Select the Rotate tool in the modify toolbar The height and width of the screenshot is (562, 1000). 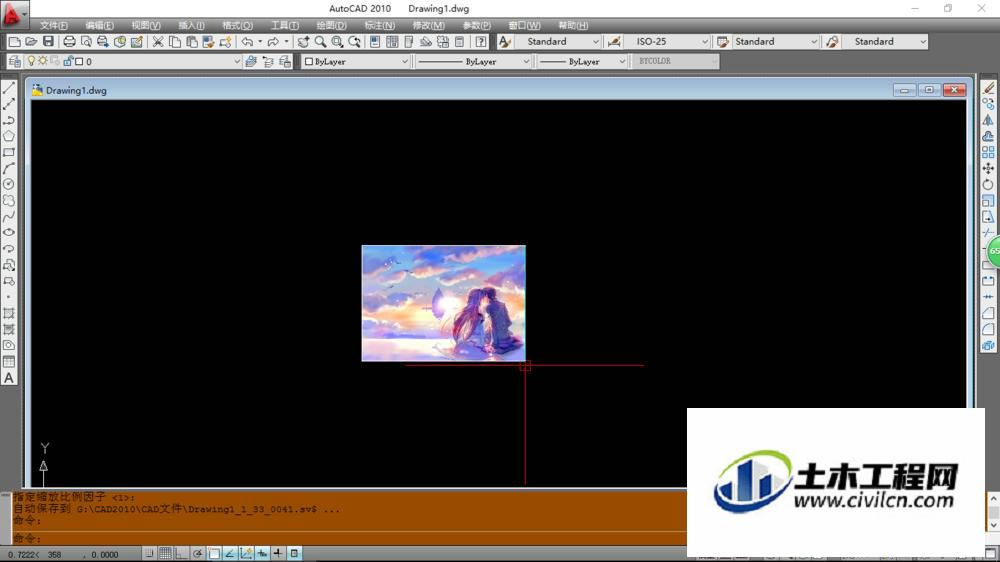point(989,184)
